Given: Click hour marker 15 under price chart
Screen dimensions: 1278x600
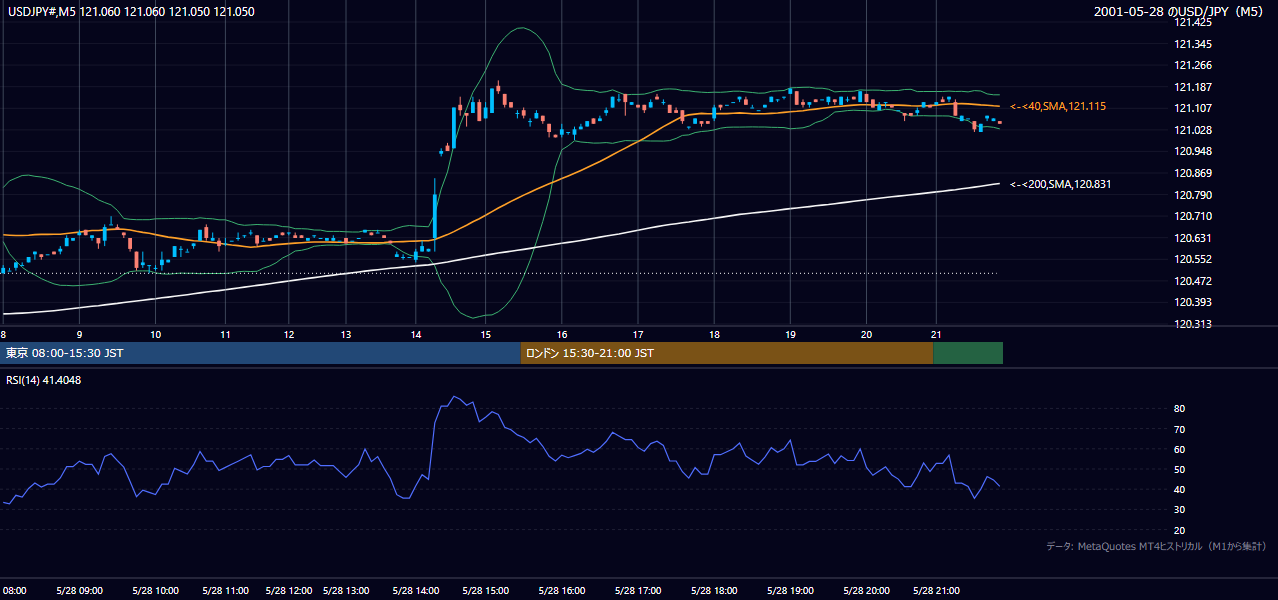Looking at the screenshot, I should [x=485, y=334].
